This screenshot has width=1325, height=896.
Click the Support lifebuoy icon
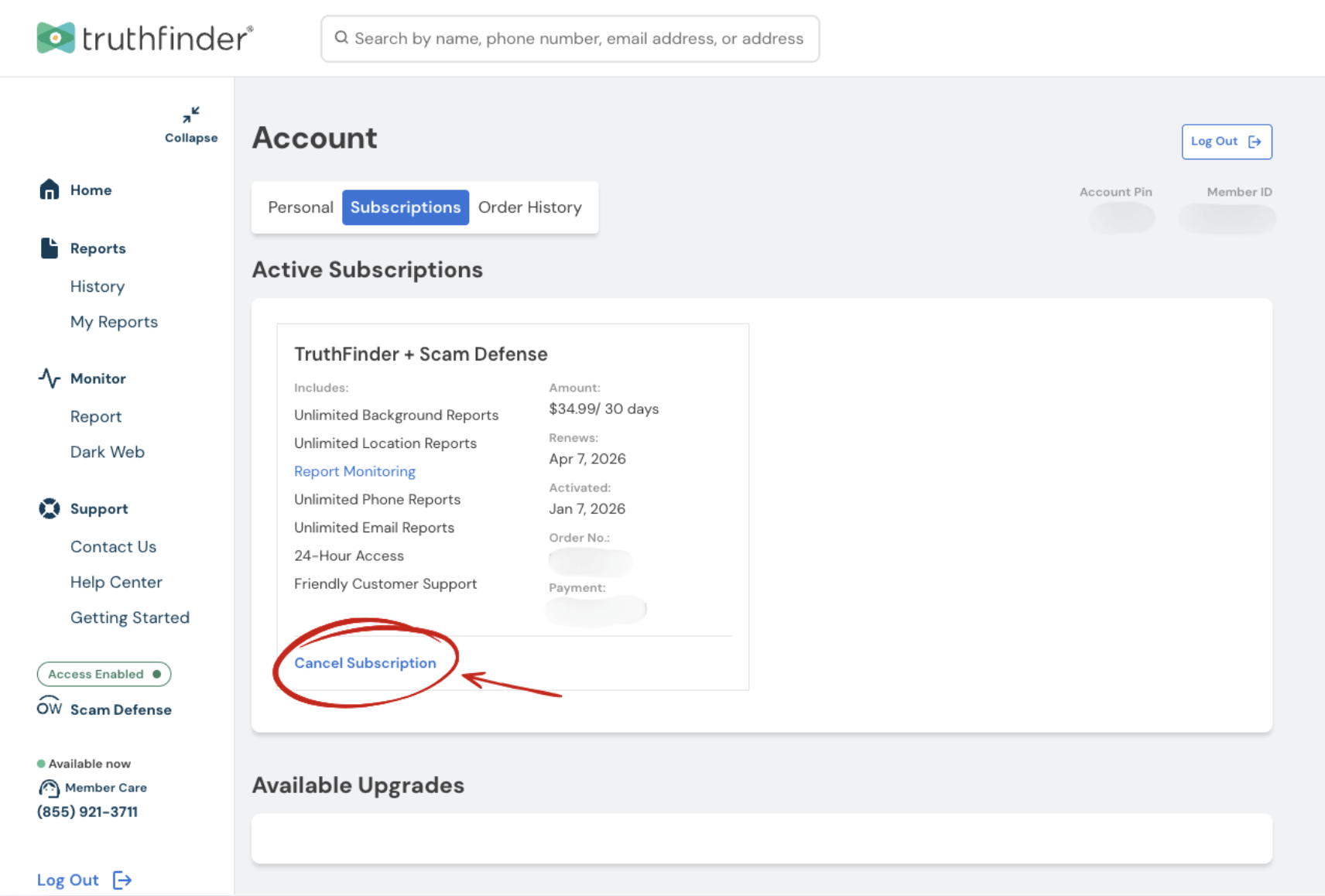50,508
